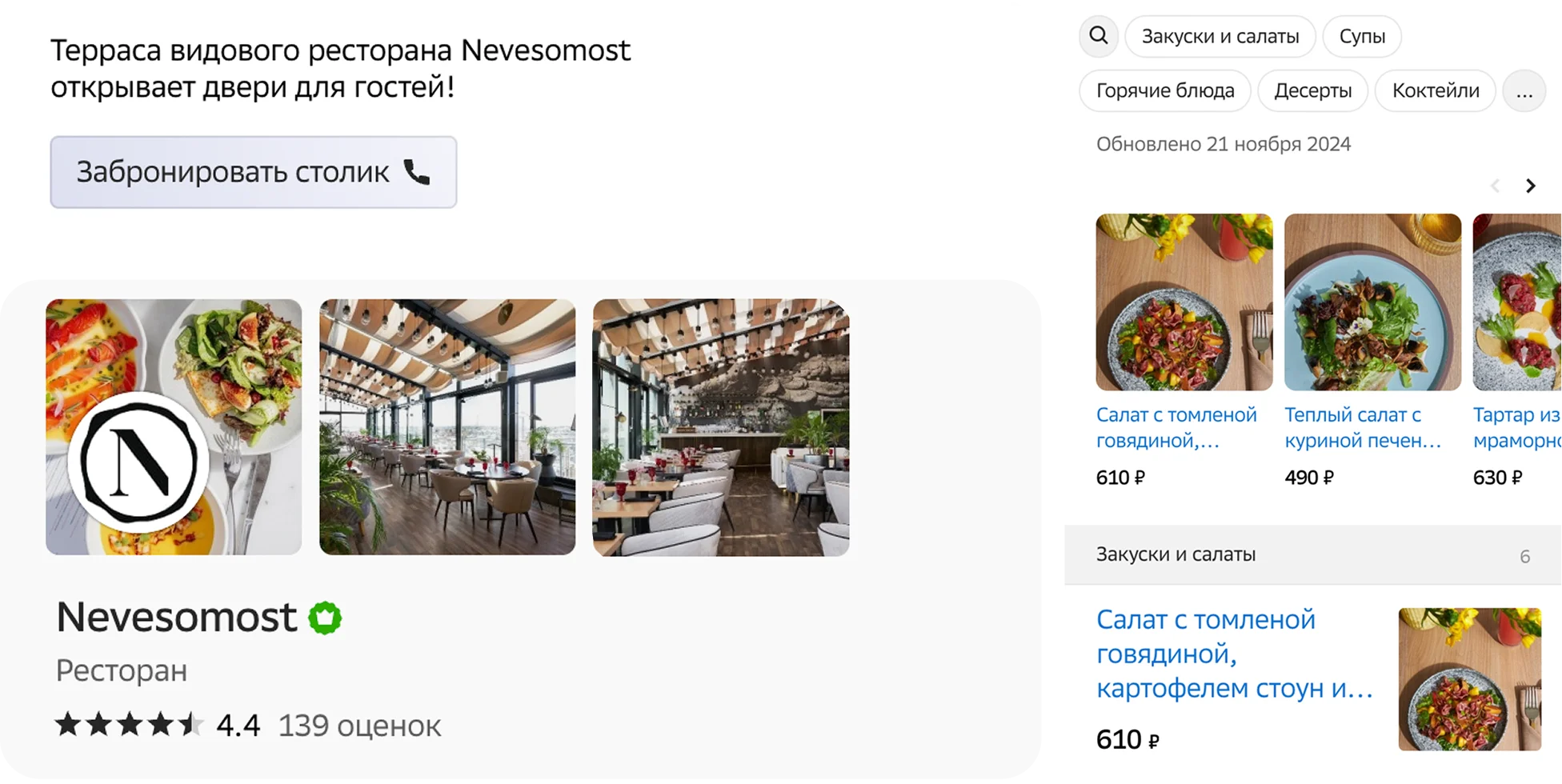
Task: Click the menu search magnifier icon
Action: point(1098,36)
